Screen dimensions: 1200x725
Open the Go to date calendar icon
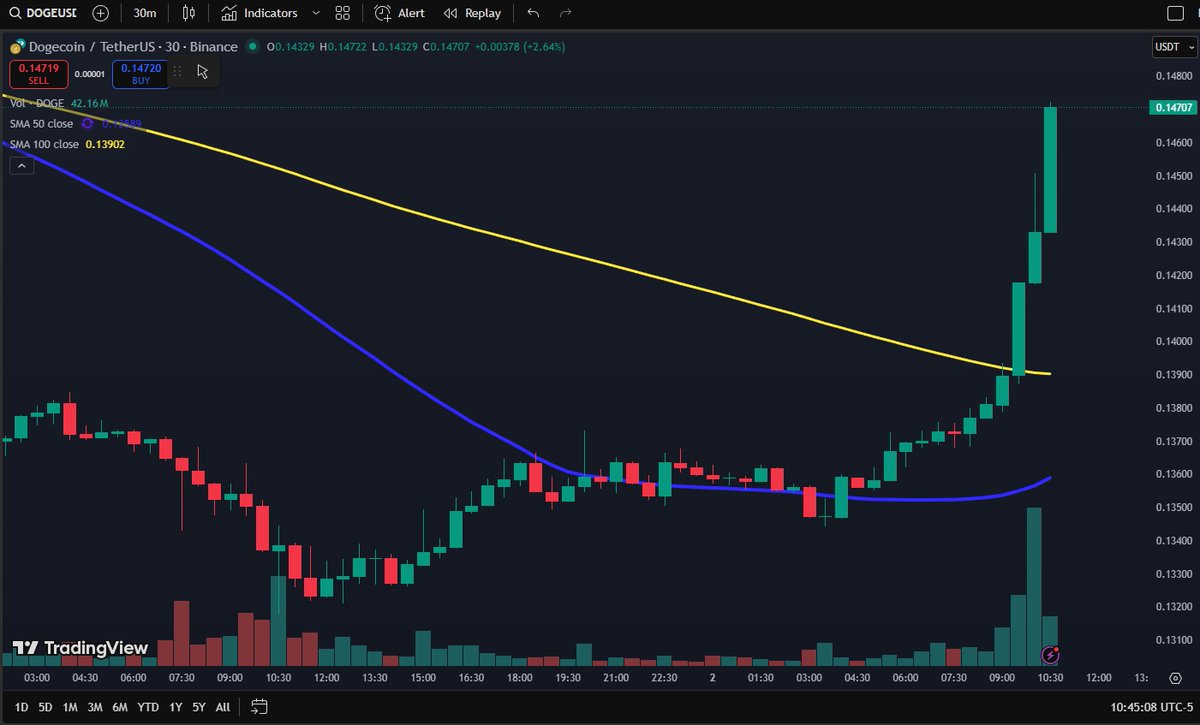click(x=259, y=707)
